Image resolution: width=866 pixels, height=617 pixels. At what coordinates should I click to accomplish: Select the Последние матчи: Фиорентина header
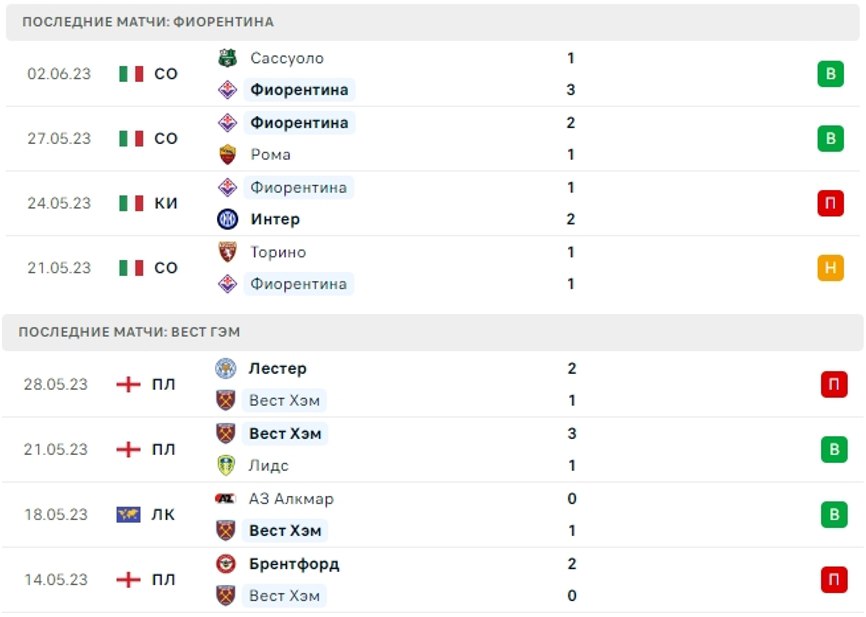433,22
